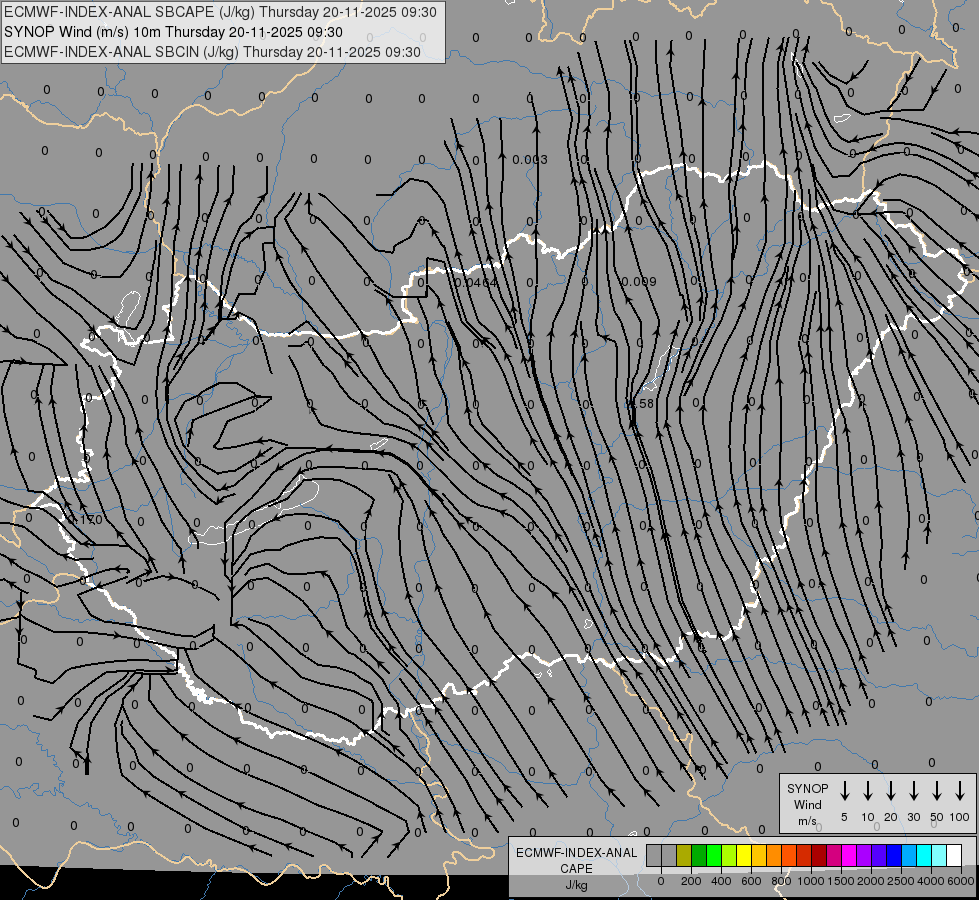
Task: Click the 6000 tick label on CAPE scale
Action: click(961, 881)
